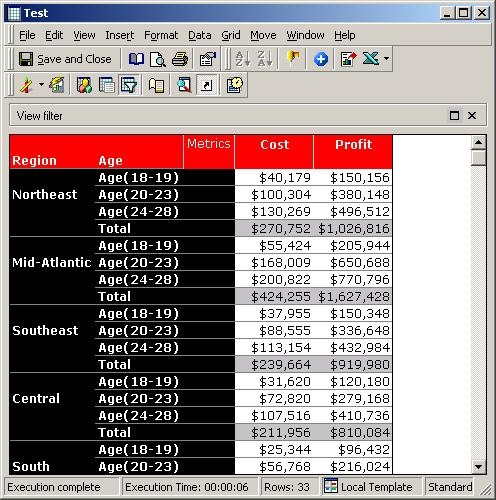Open the Edit menu
Viewport: 496px width, 500px height.
tap(54, 35)
